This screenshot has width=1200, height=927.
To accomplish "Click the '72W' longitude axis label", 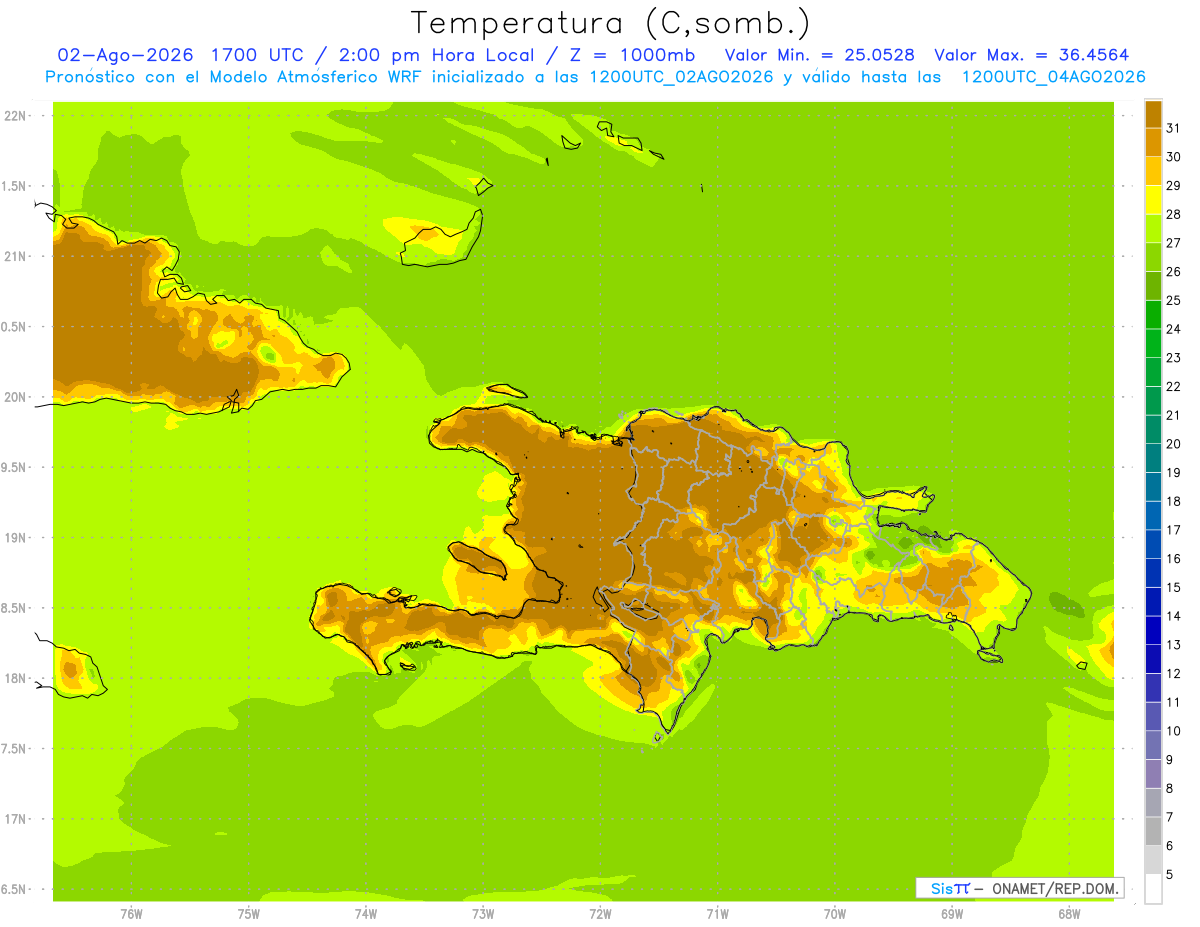I will (600, 913).
